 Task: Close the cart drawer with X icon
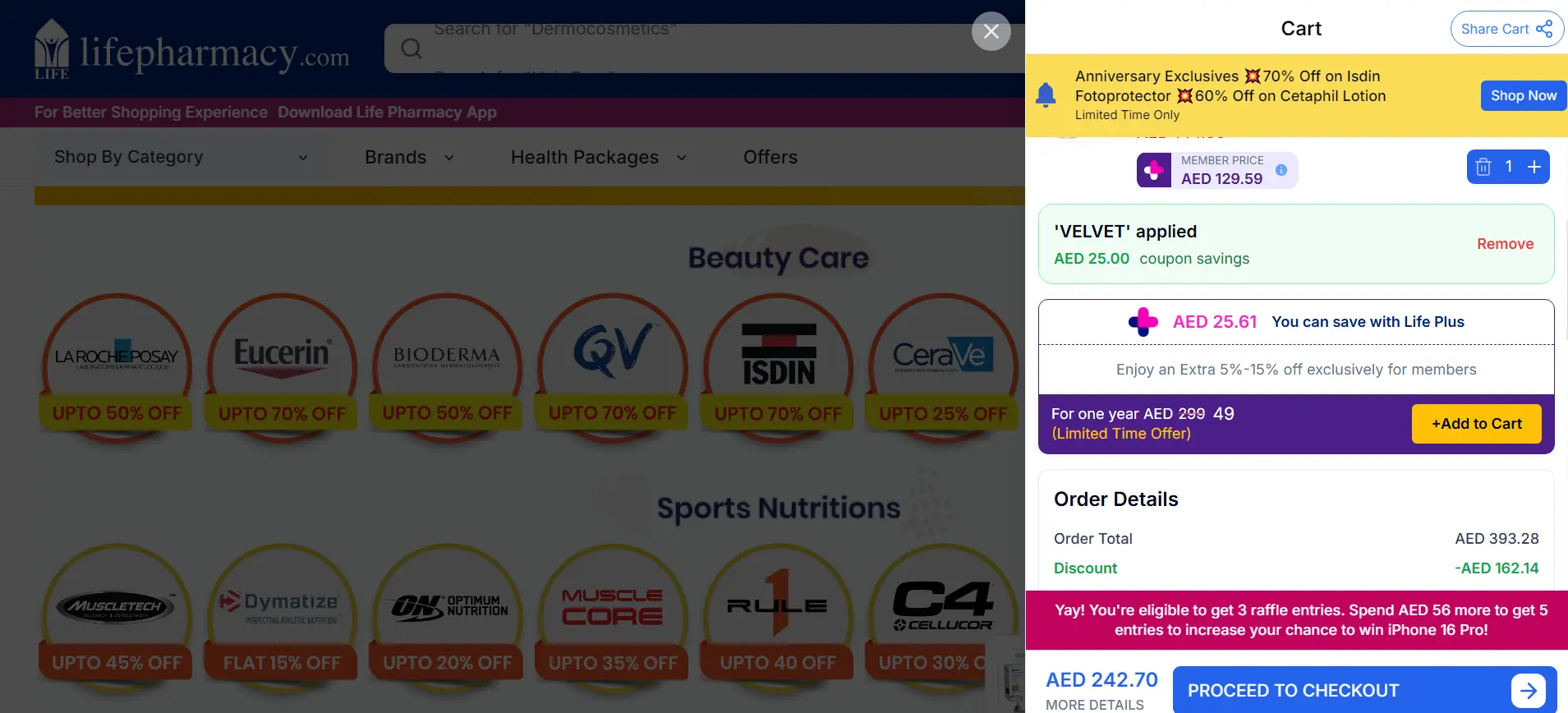(991, 31)
